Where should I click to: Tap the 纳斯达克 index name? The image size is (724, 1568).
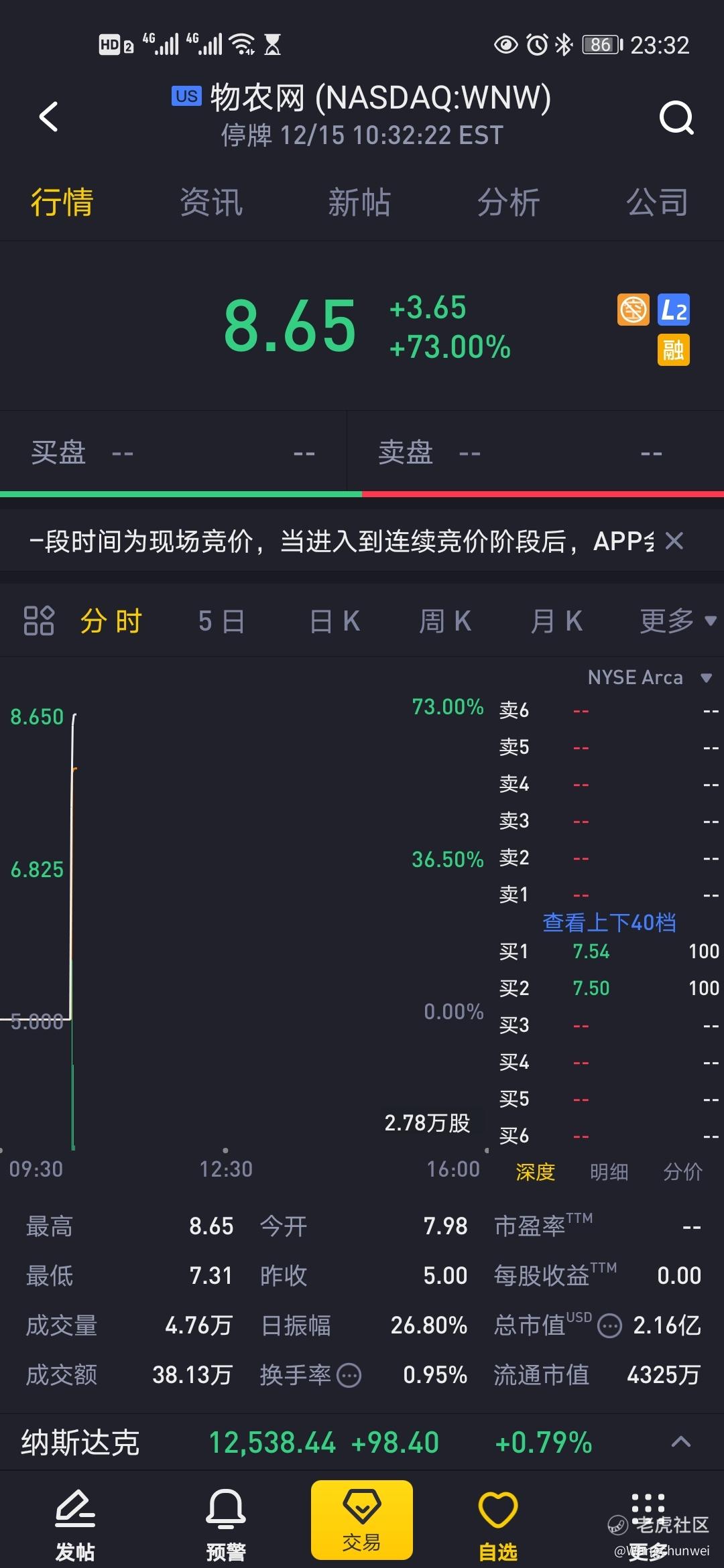[x=80, y=1442]
